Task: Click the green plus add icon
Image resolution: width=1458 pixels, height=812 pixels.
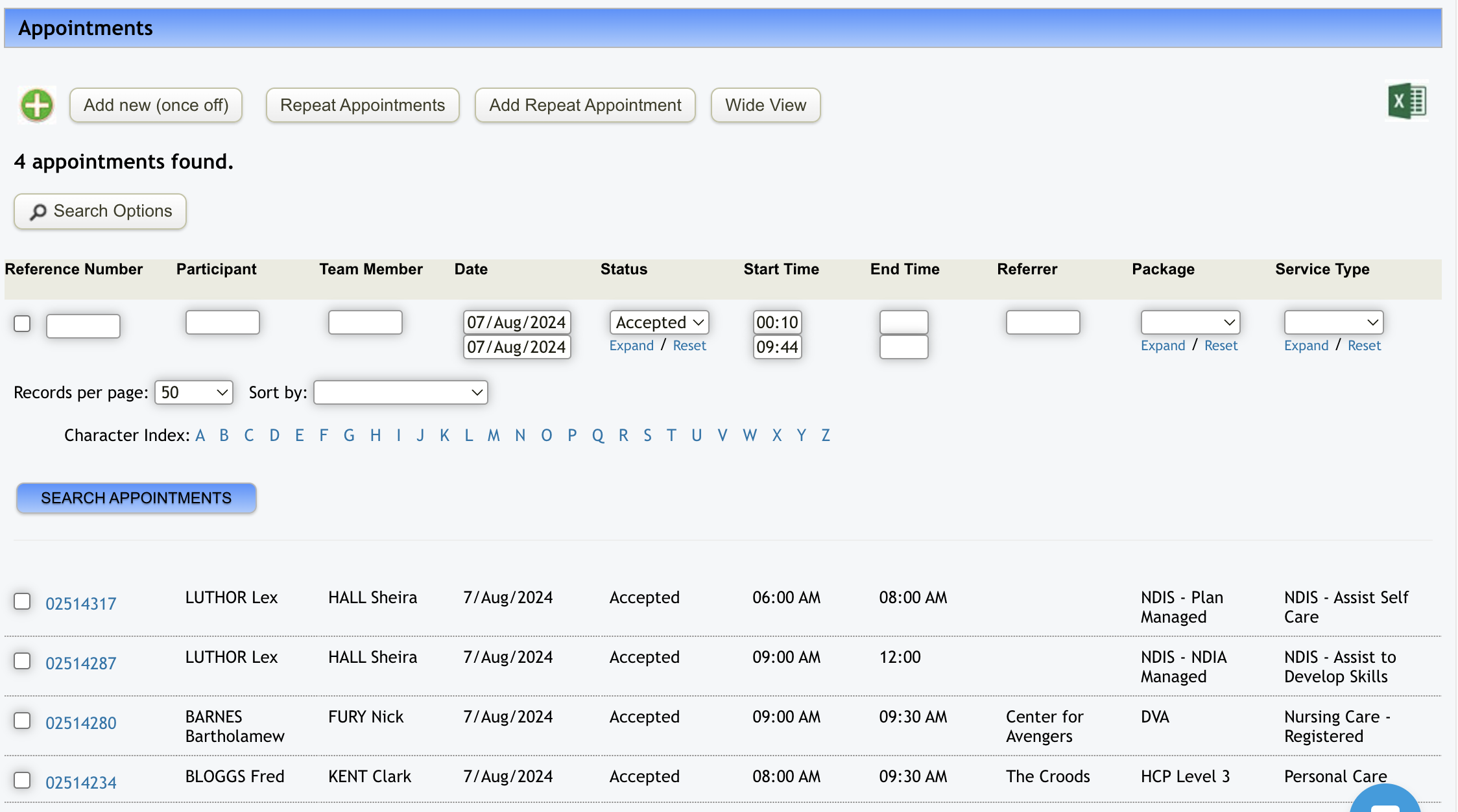Action: [37, 104]
